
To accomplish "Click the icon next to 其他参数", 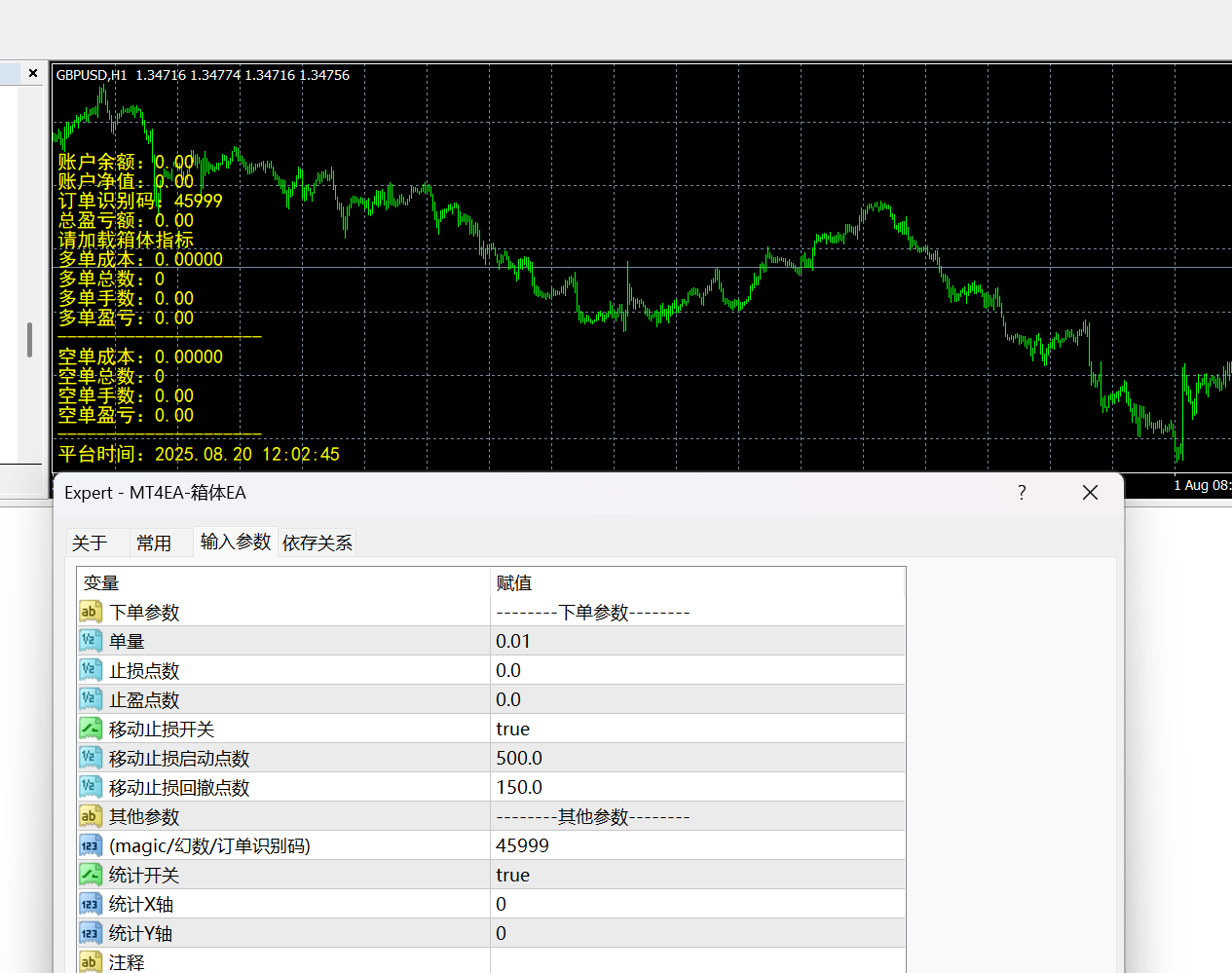I will point(90,816).
